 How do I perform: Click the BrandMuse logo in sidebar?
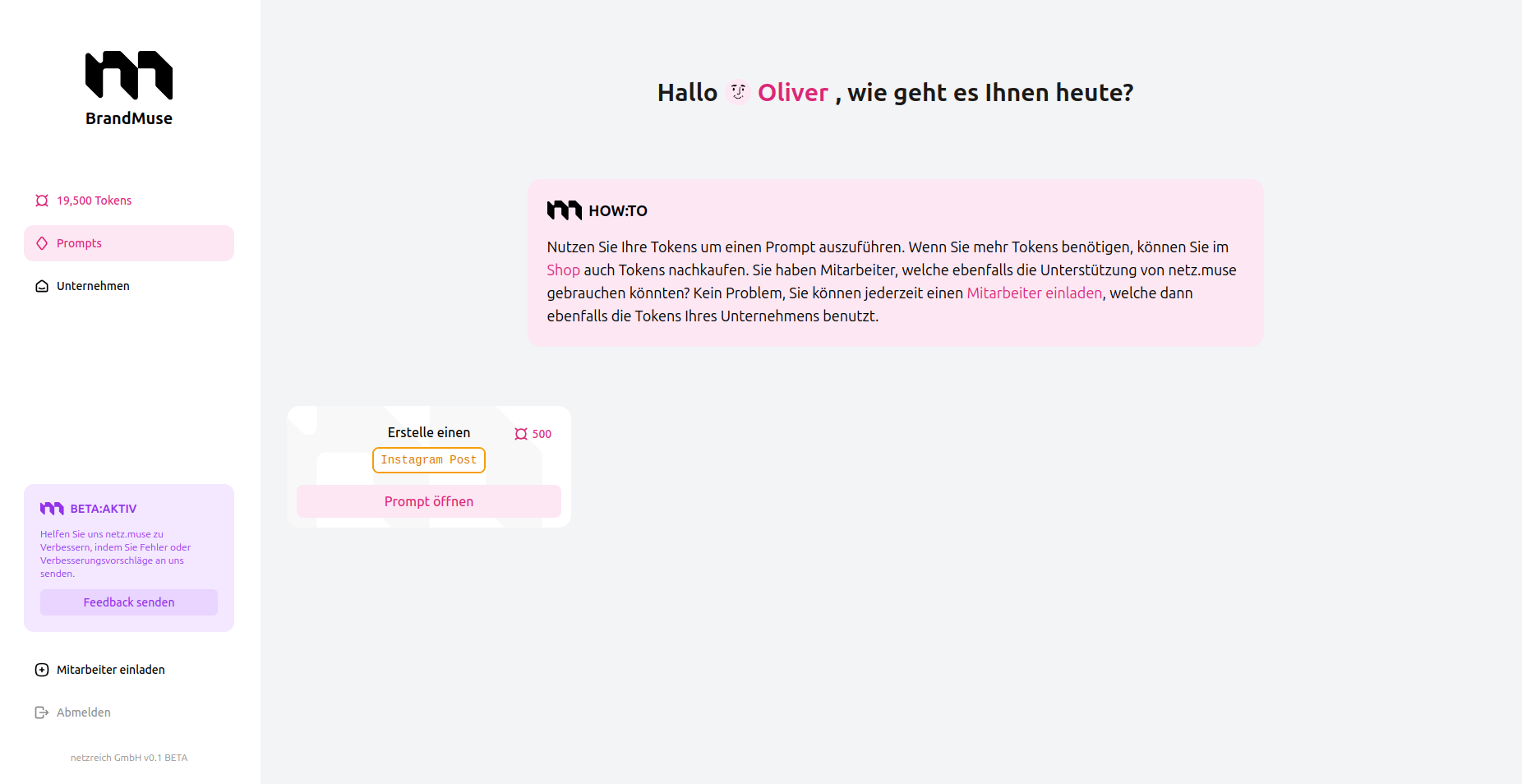click(x=129, y=88)
